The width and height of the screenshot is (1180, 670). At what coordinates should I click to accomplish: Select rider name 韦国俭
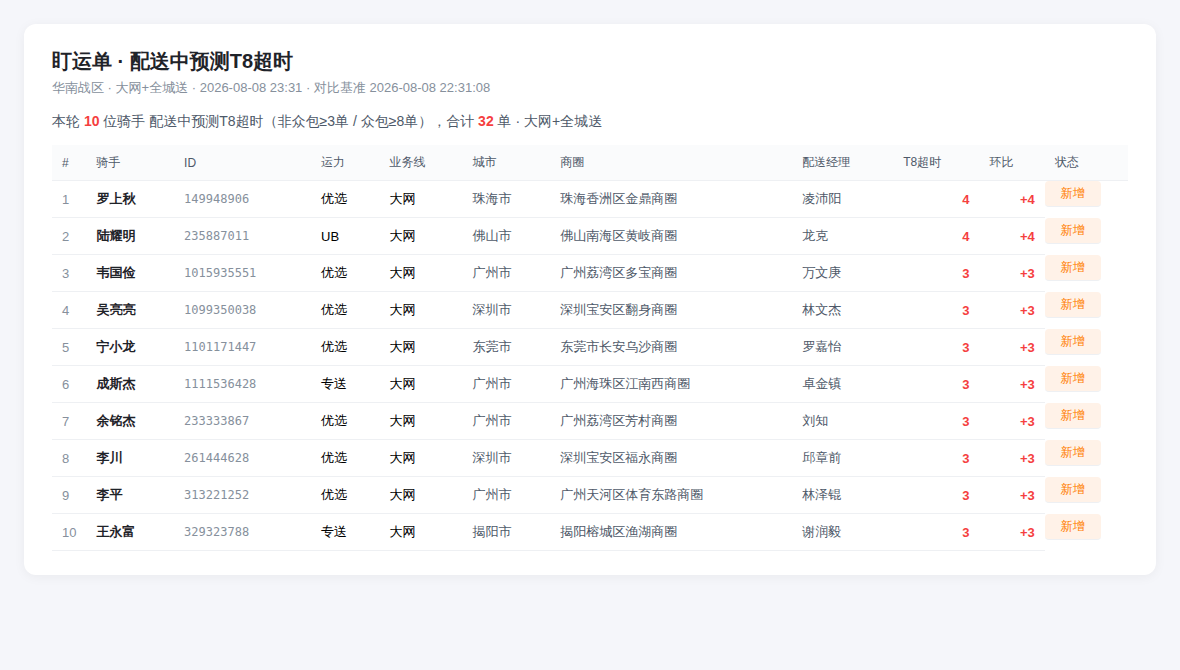pos(116,273)
